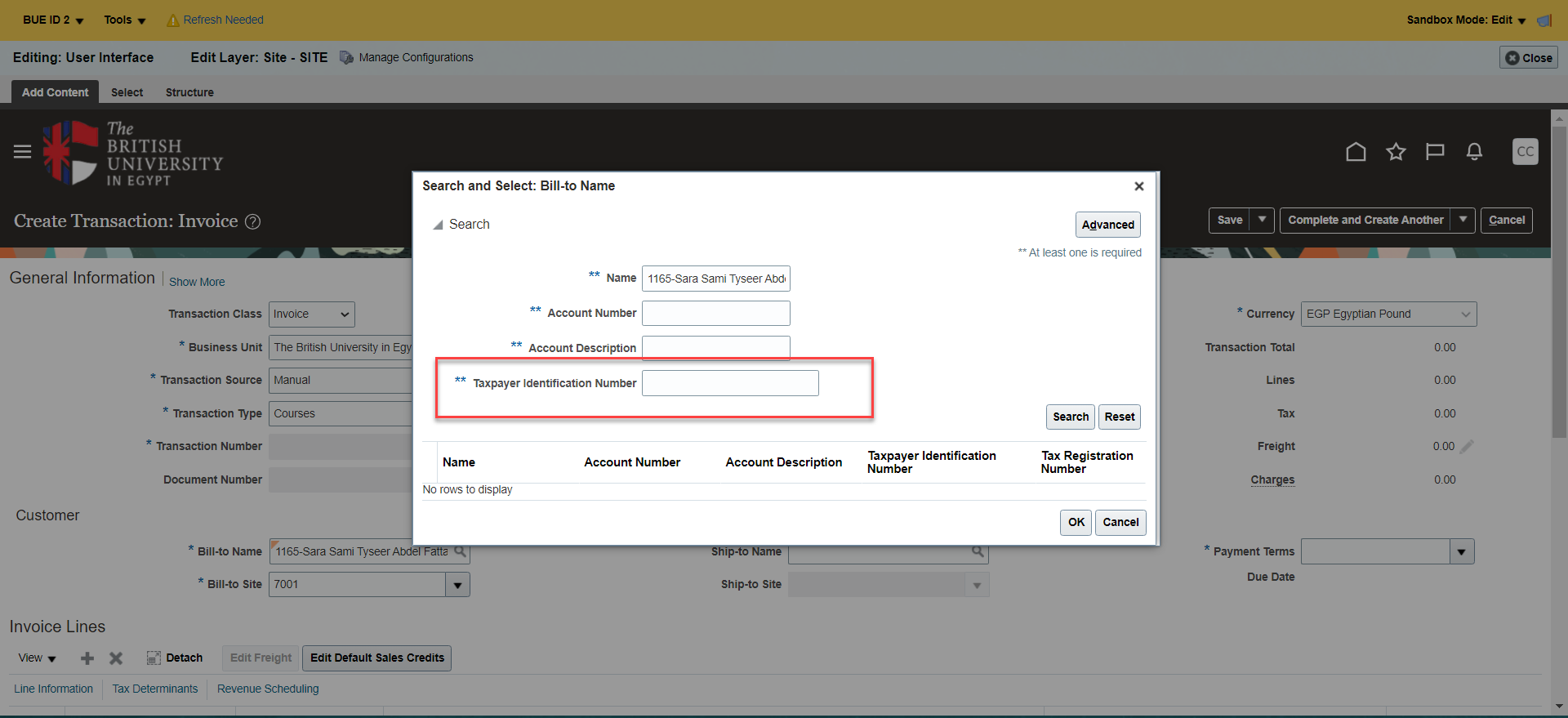The image size is (1568, 718).
Task: Click the Taxpayer Identification Number field
Action: (x=730, y=383)
